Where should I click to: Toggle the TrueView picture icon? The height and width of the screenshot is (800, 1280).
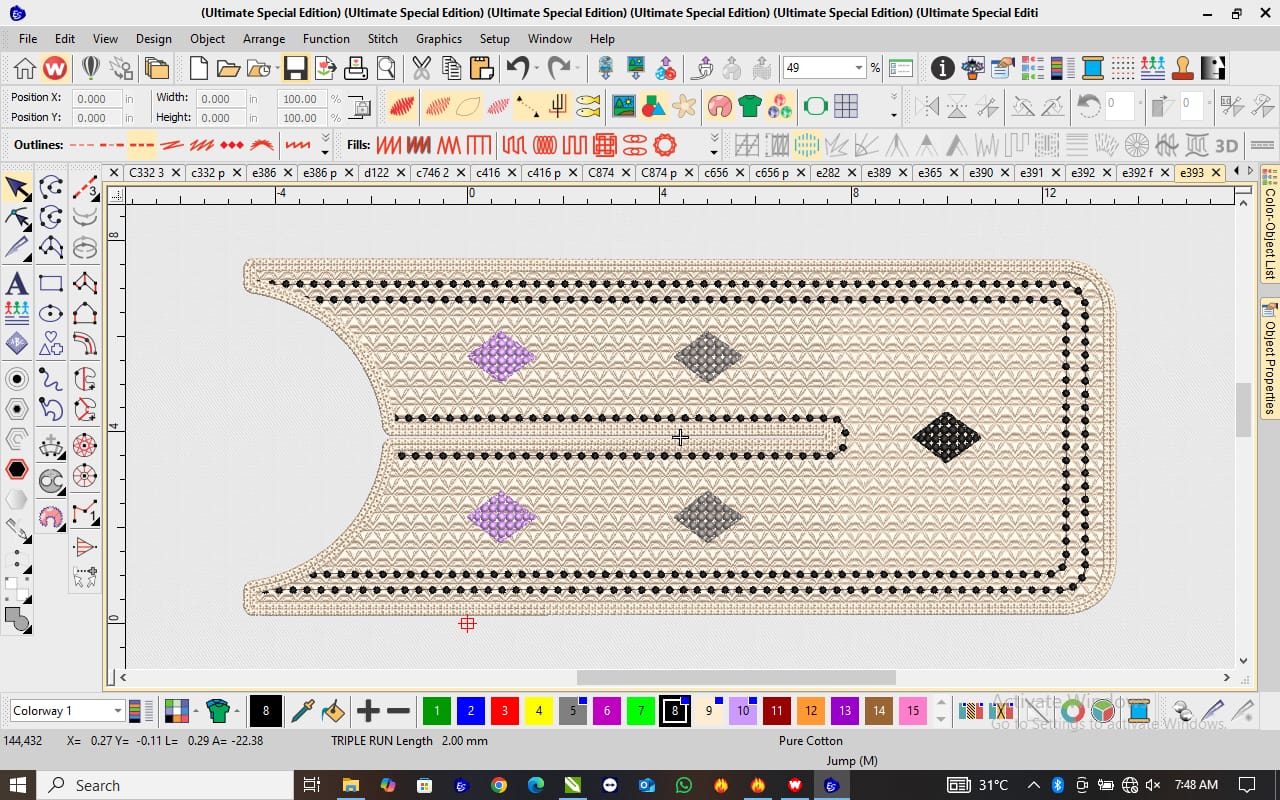(x=624, y=105)
